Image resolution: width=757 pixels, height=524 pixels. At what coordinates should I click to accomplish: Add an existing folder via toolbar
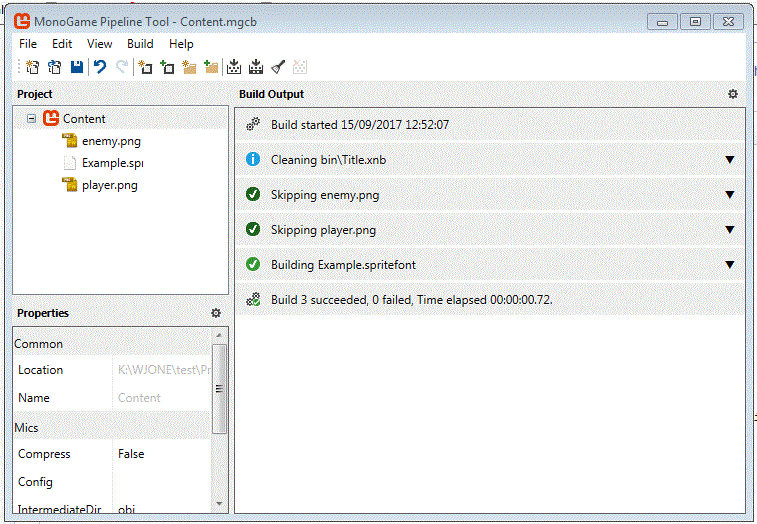coord(211,67)
